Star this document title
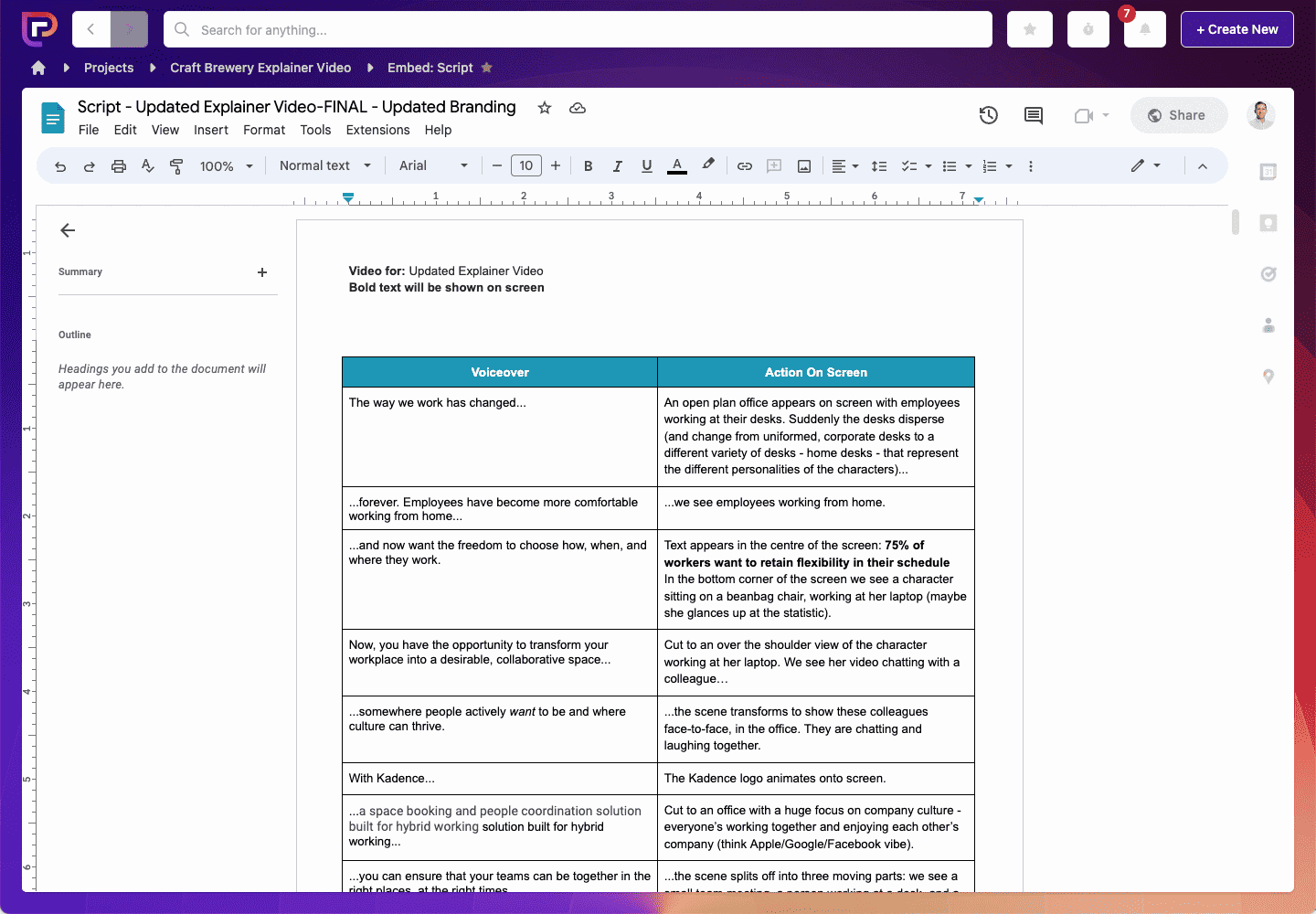 545,108
